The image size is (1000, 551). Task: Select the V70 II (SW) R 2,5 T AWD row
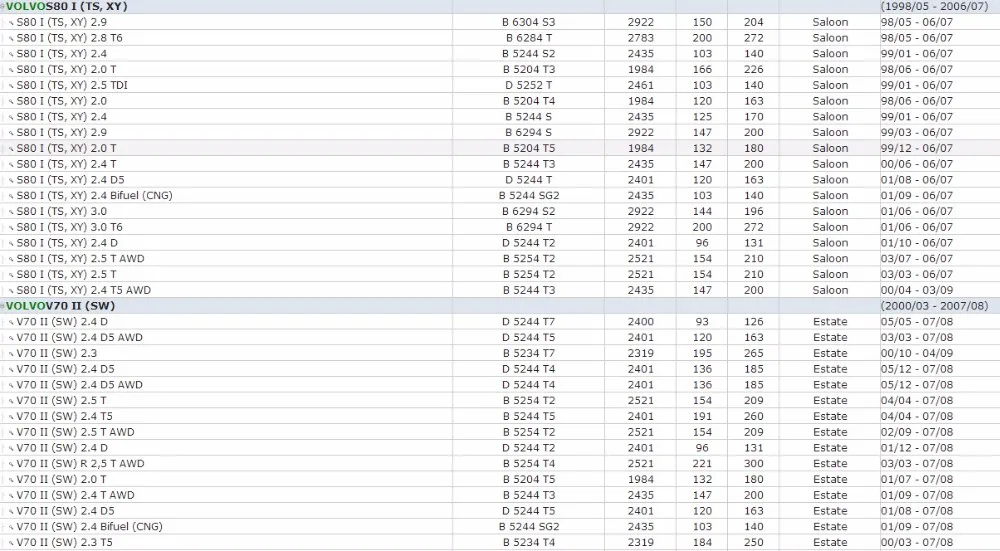point(500,464)
